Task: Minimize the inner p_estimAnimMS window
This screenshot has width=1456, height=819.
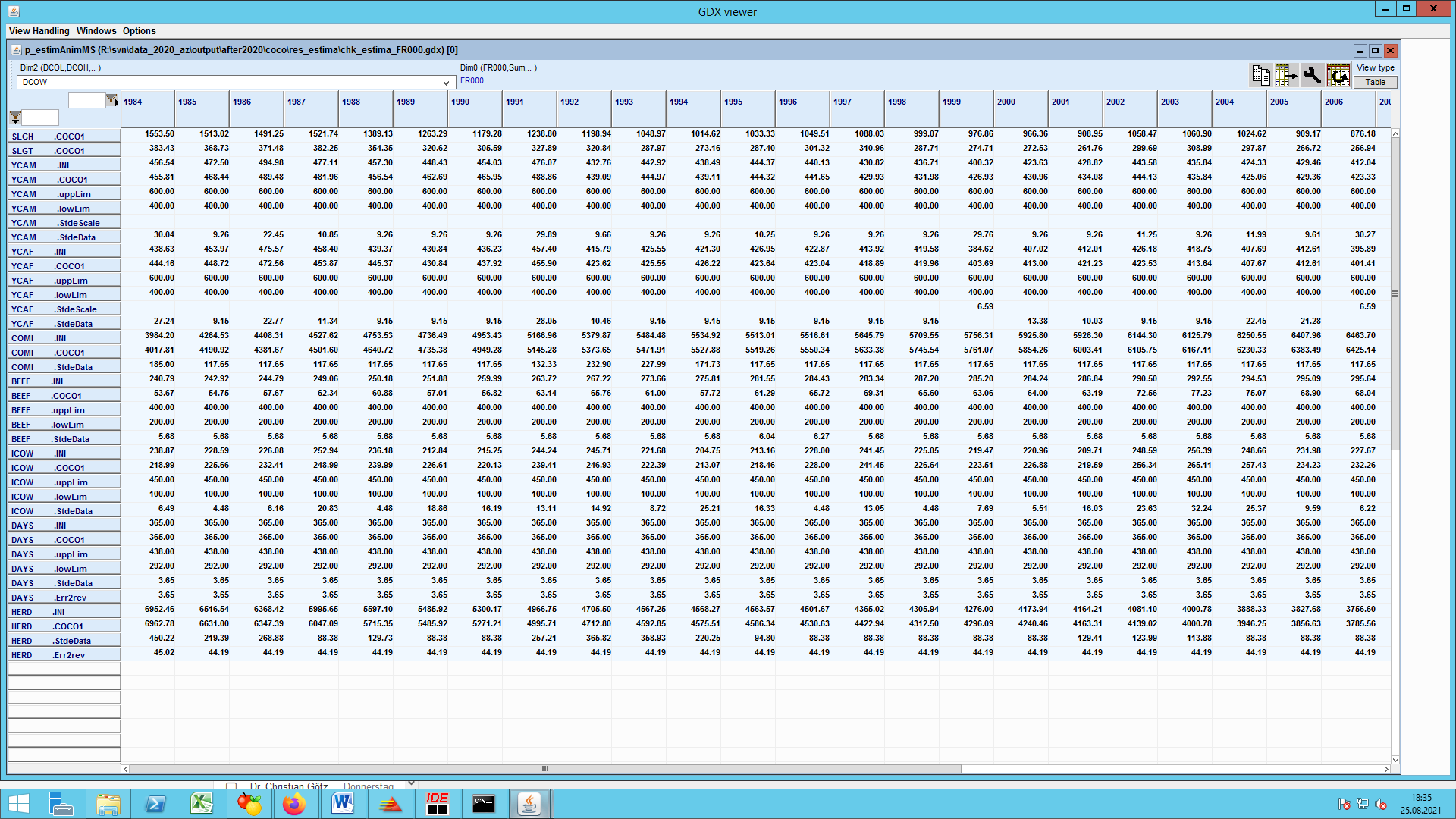Action: (x=1360, y=50)
